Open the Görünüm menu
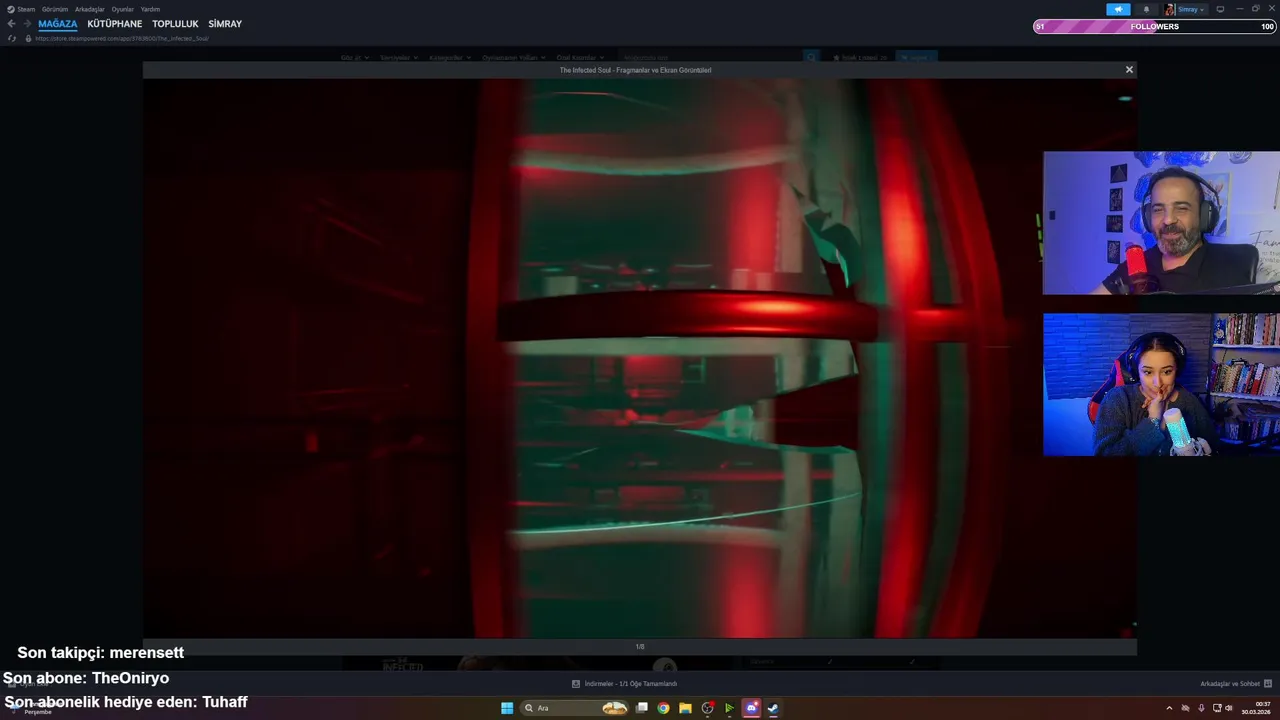Screen dimensions: 1280x720 (x=55, y=9)
